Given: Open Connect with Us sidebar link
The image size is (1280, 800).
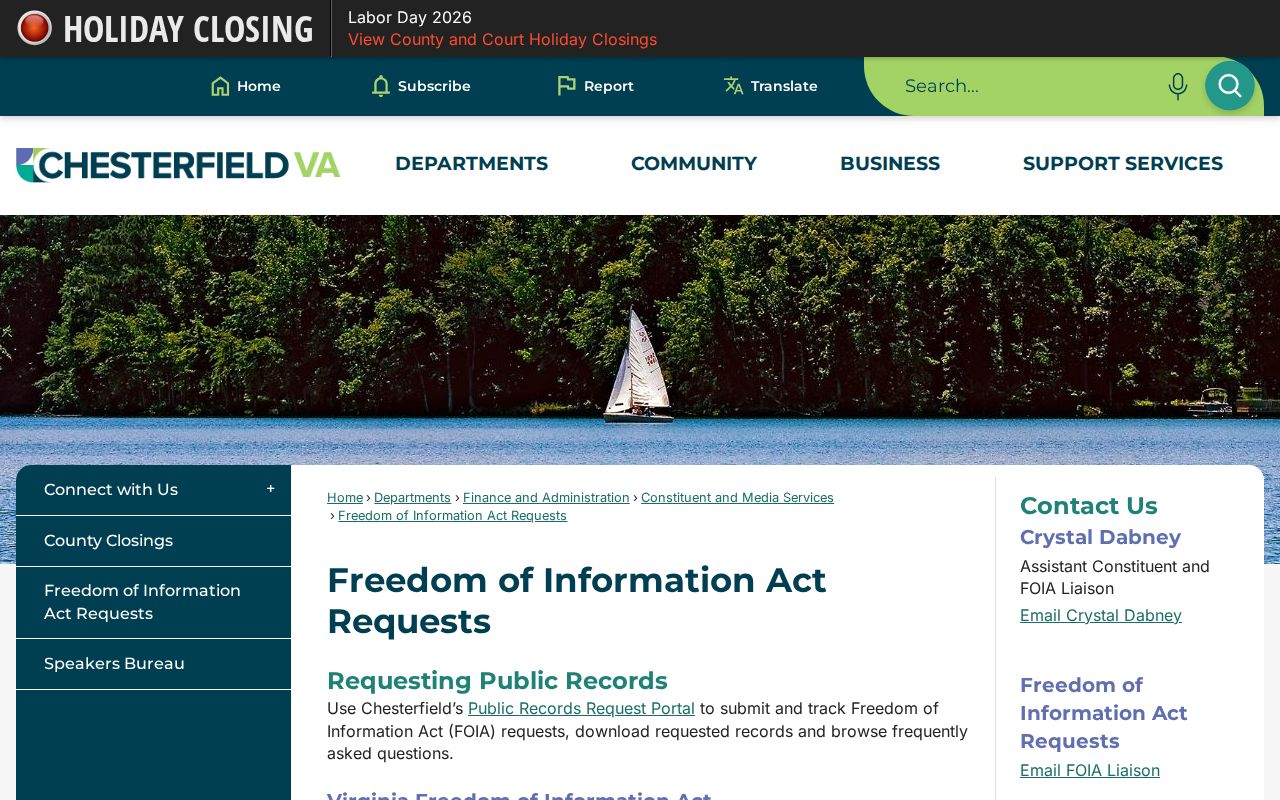Looking at the screenshot, I should click(x=111, y=489).
